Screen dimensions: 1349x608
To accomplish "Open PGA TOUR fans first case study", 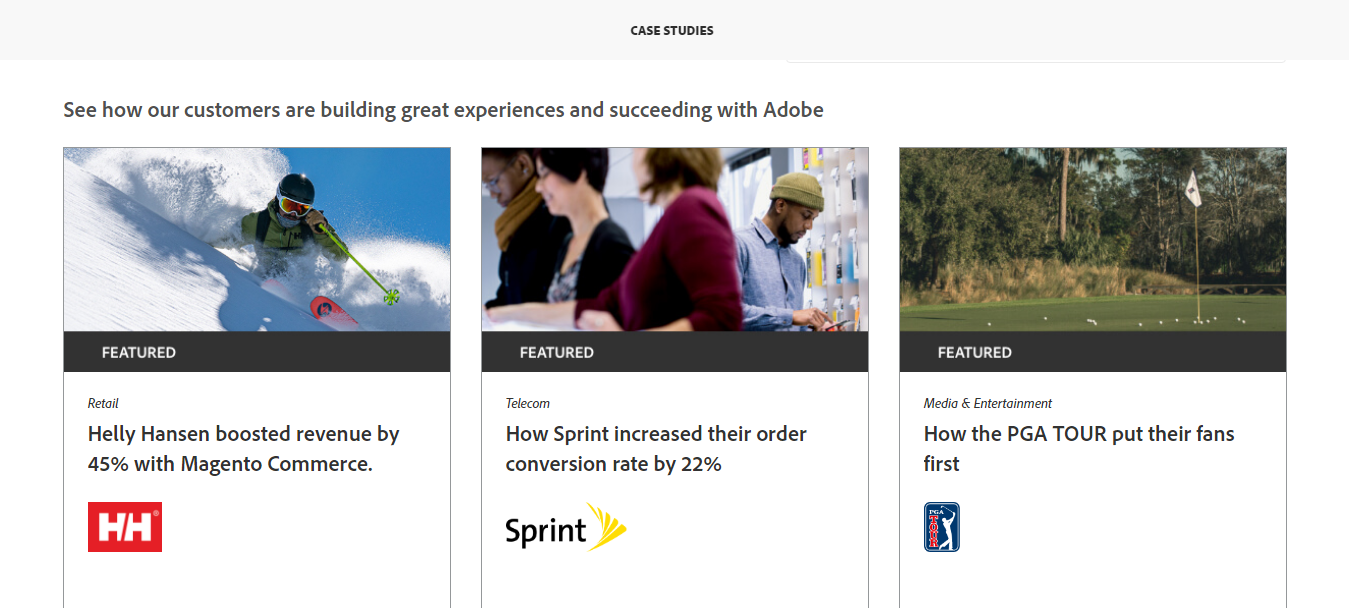I will [1079, 449].
